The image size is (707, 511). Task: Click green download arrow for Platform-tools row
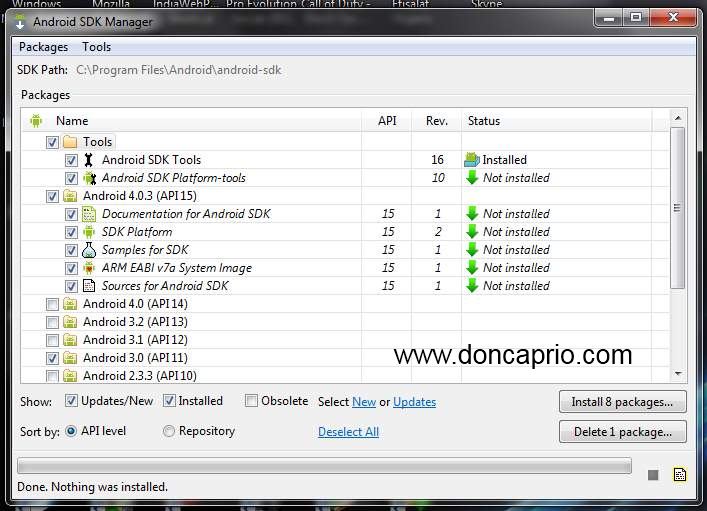point(472,178)
